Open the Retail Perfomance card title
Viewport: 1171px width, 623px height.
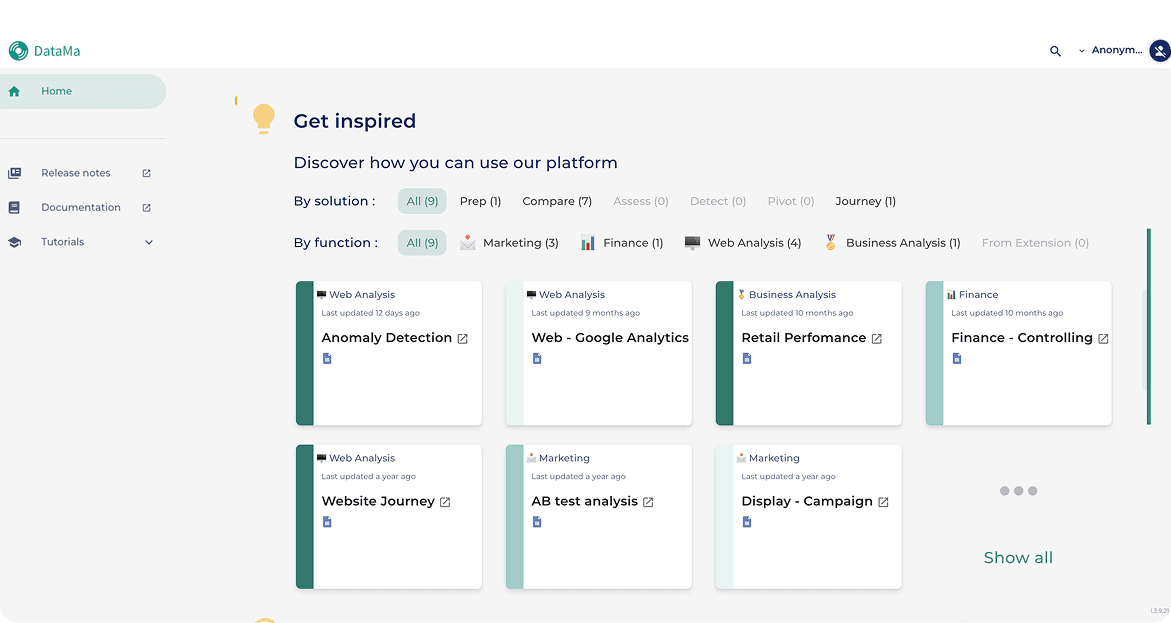[804, 338]
